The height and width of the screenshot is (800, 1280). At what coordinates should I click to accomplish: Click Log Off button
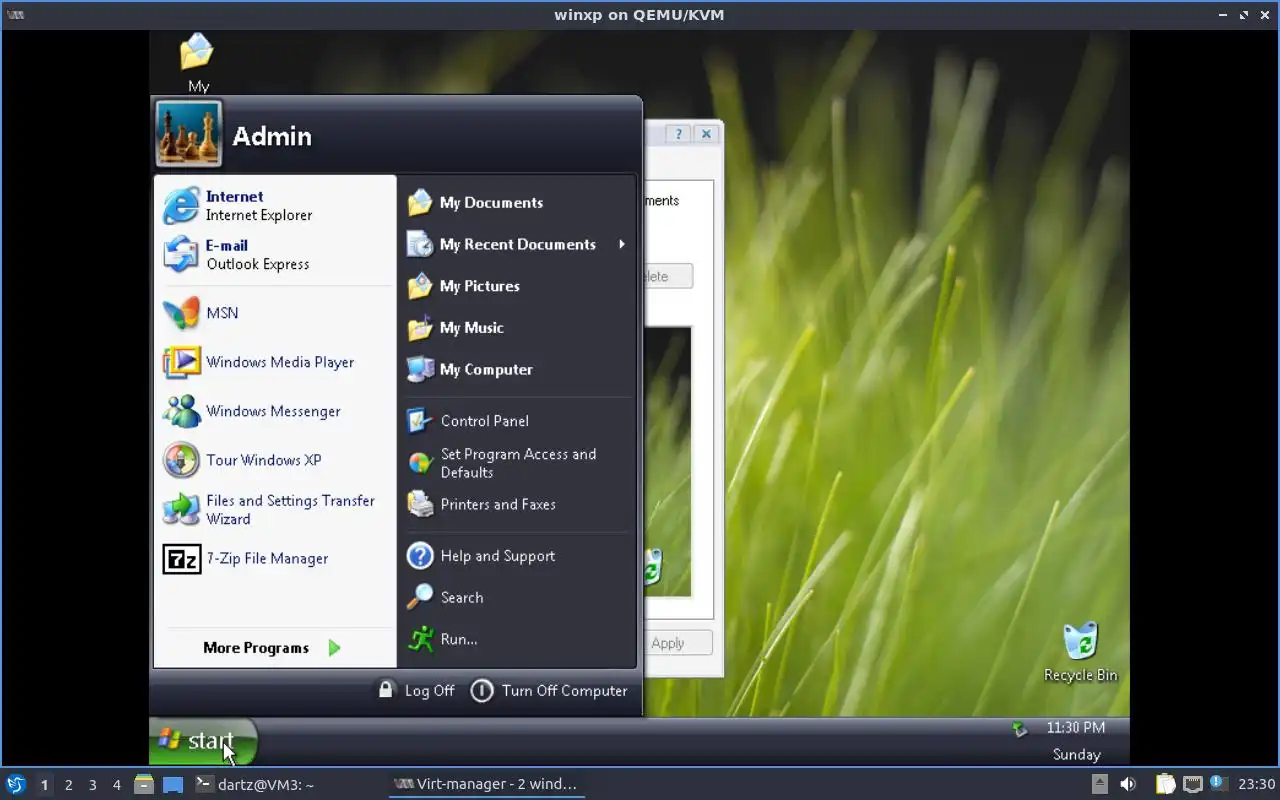click(415, 690)
